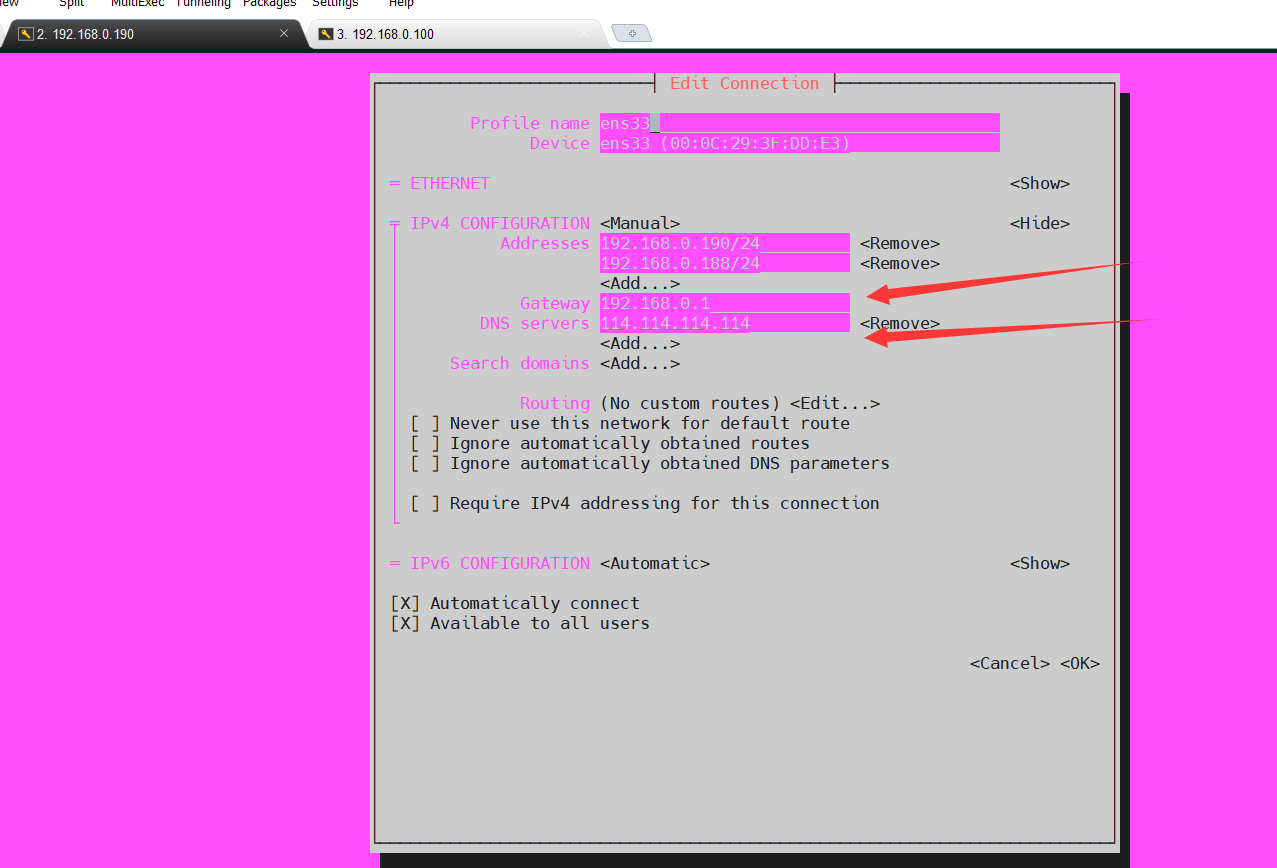This screenshot has height=868, width=1277.
Task: Remove the 192.168.0.190/24 address
Action: click(x=900, y=243)
